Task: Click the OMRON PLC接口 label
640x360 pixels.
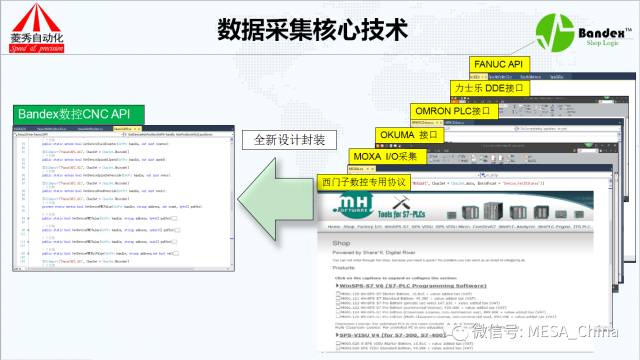Action: click(x=454, y=111)
